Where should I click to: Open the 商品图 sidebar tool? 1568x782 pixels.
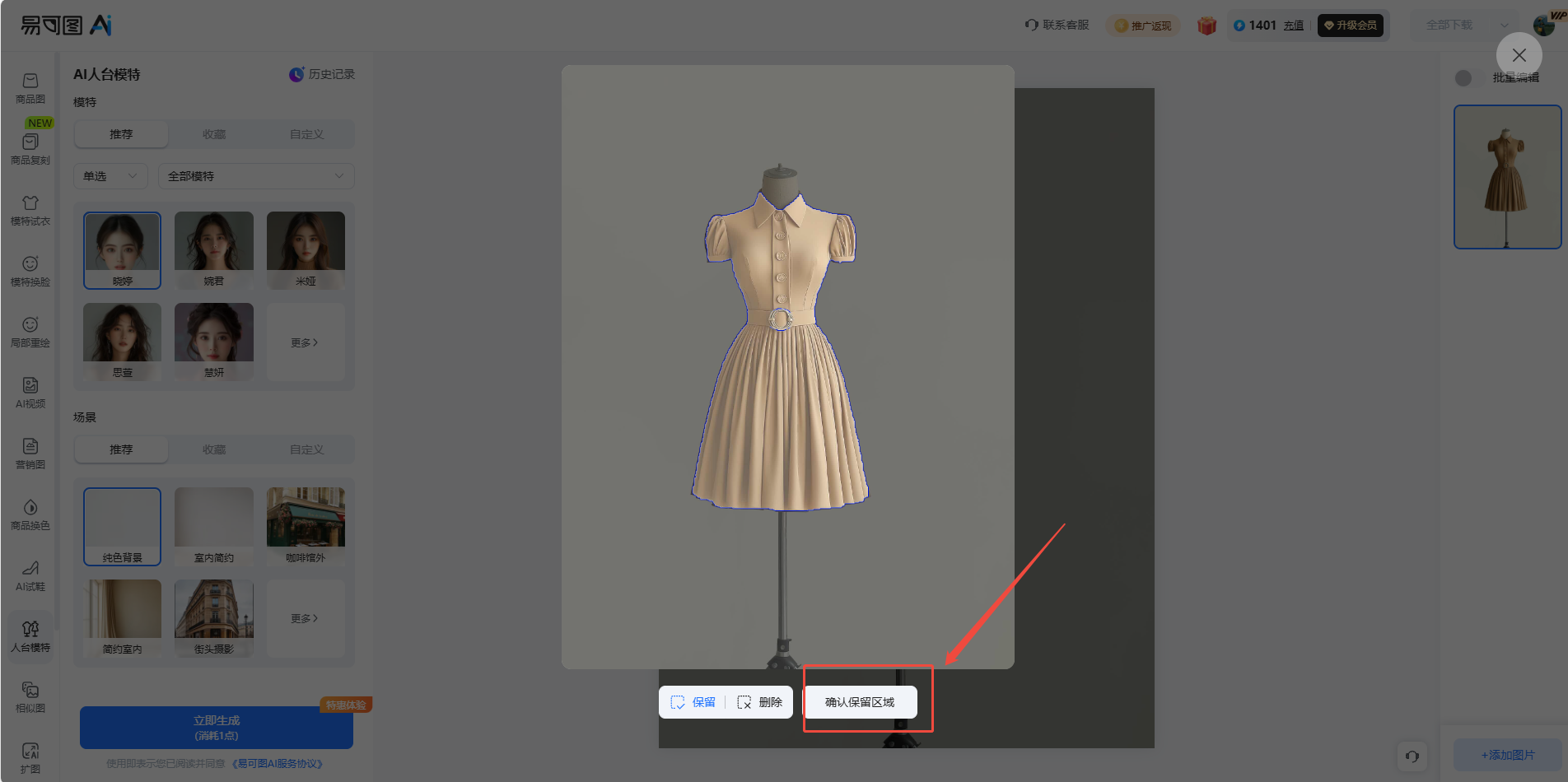pyautogui.click(x=30, y=89)
